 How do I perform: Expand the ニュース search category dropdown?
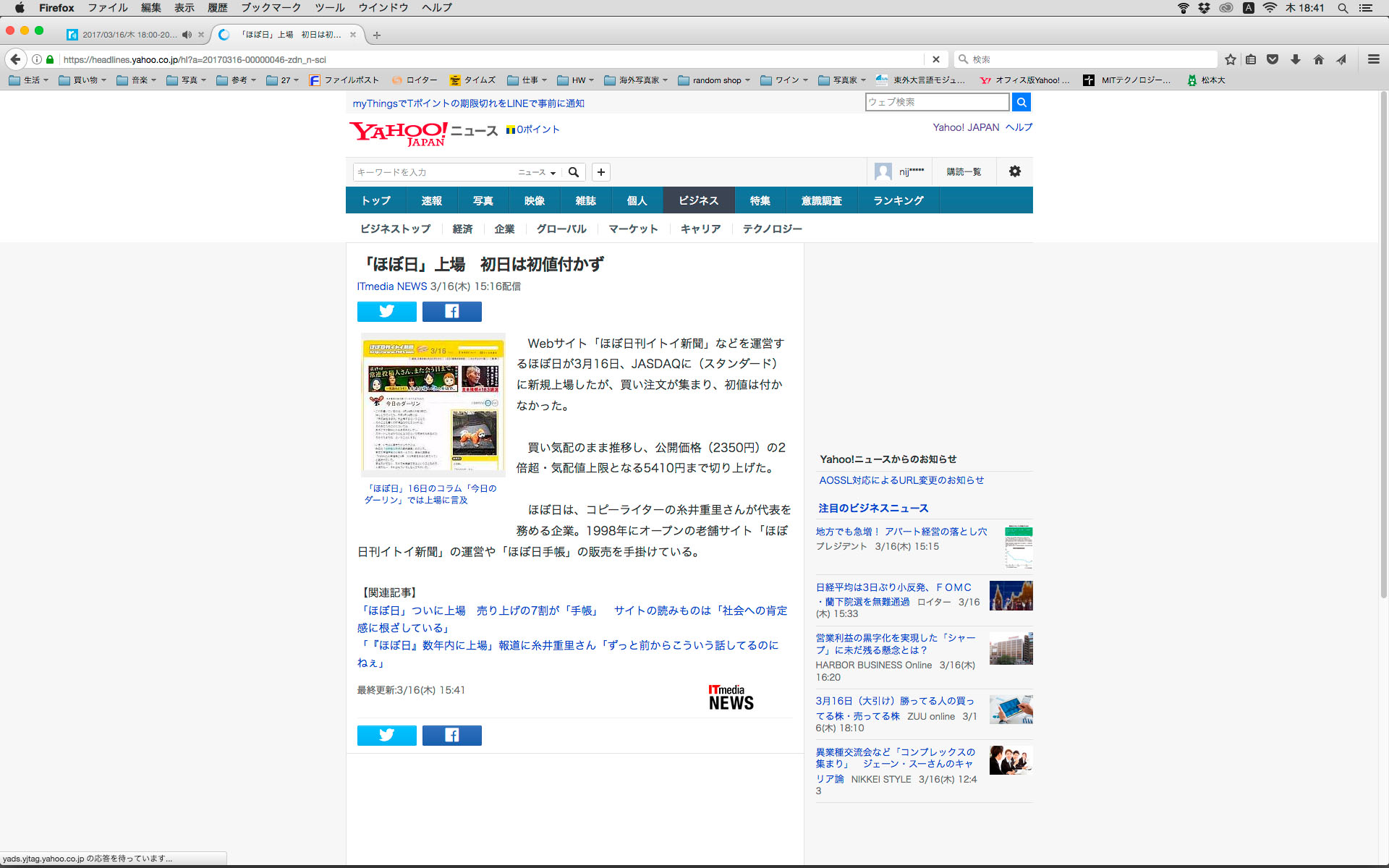point(537,172)
